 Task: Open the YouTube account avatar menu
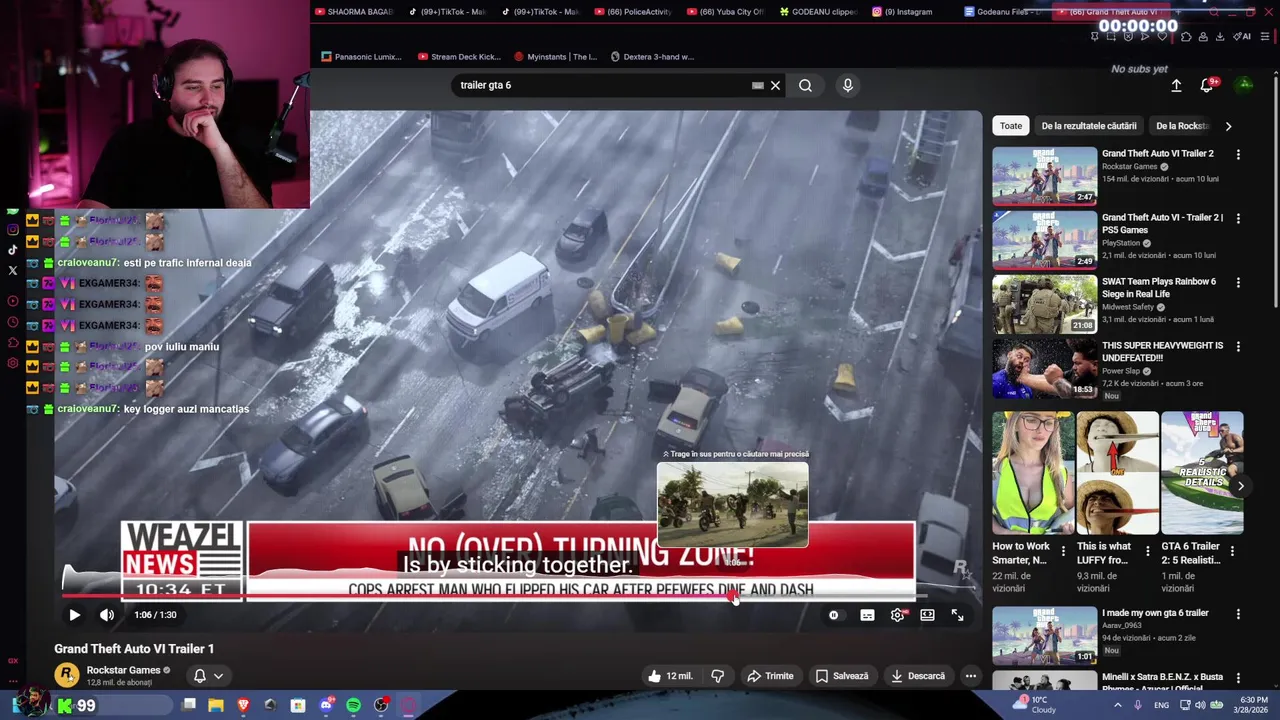(1245, 85)
